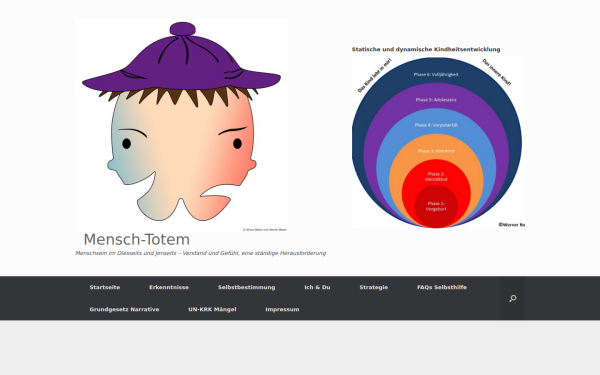This screenshot has width=600, height=375.
Task: Click the Mensch-Totem site title
Action: (137, 240)
